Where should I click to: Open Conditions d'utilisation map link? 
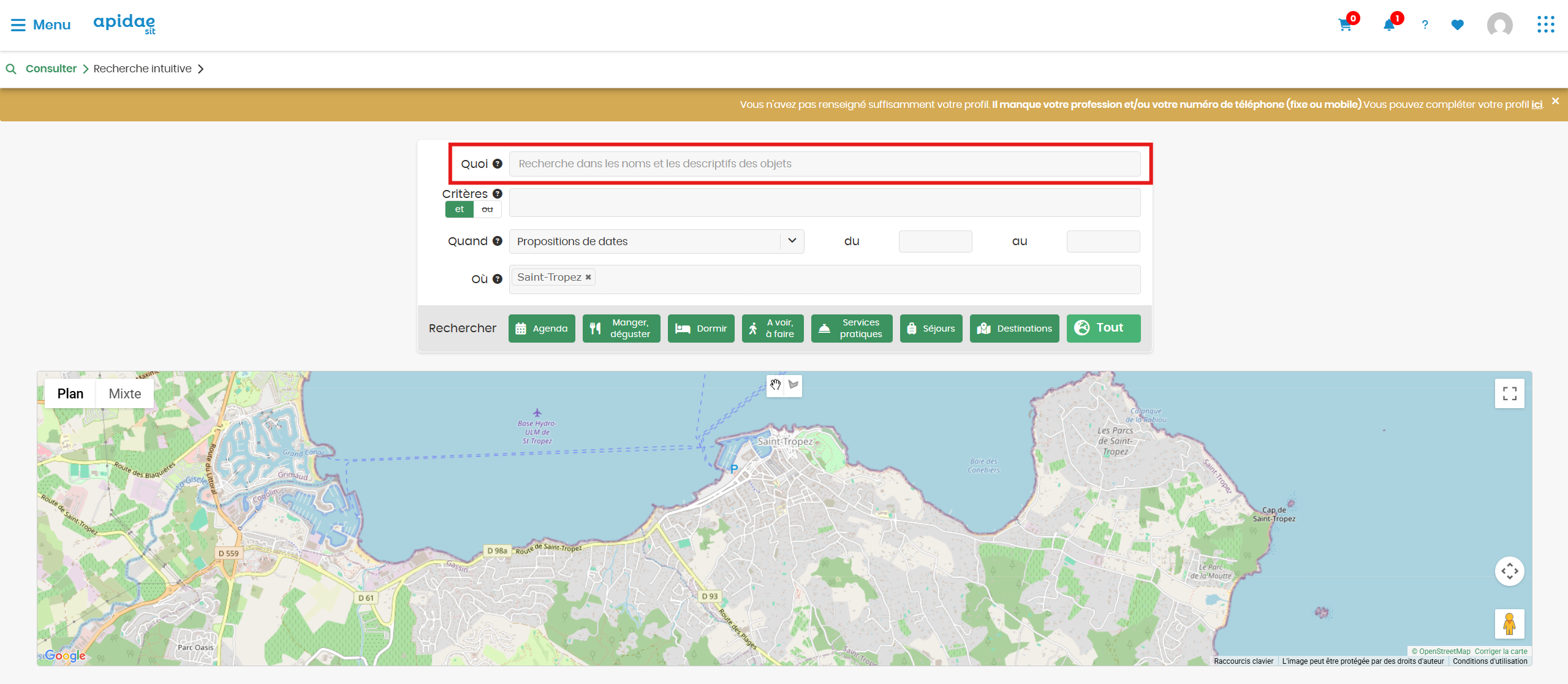point(1490,661)
